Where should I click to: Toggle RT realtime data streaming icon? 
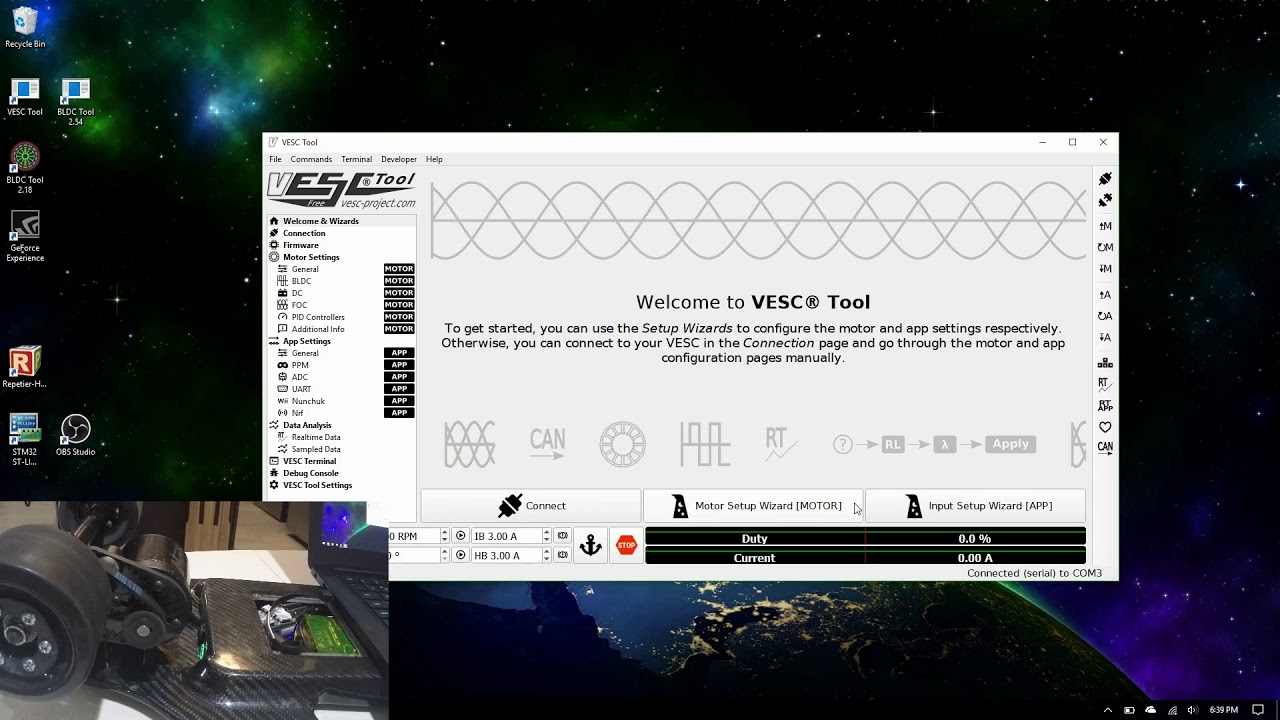point(1105,384)
